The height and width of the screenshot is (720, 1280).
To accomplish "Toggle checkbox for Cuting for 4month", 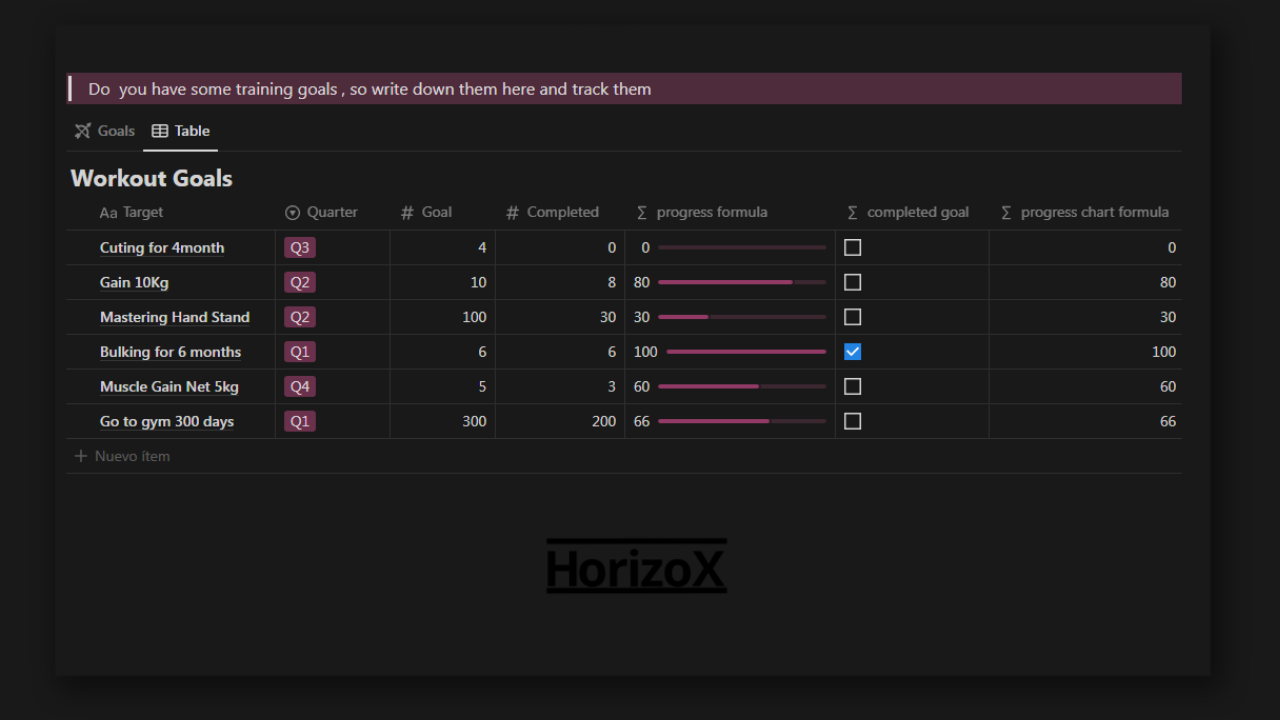I will [853, 247].
